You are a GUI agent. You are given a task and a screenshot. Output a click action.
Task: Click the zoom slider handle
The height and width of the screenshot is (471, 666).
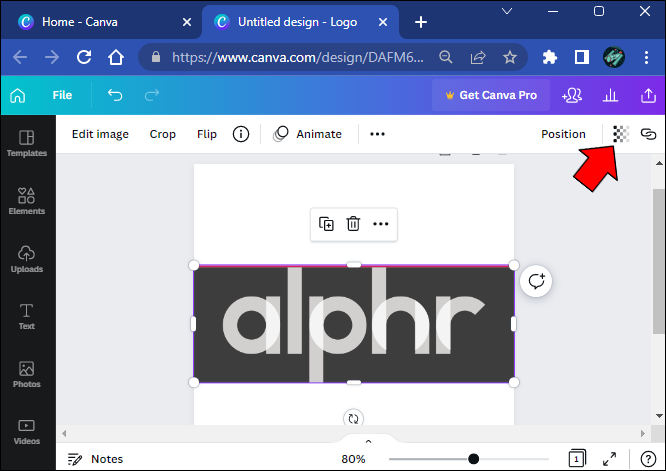[474, 459]
